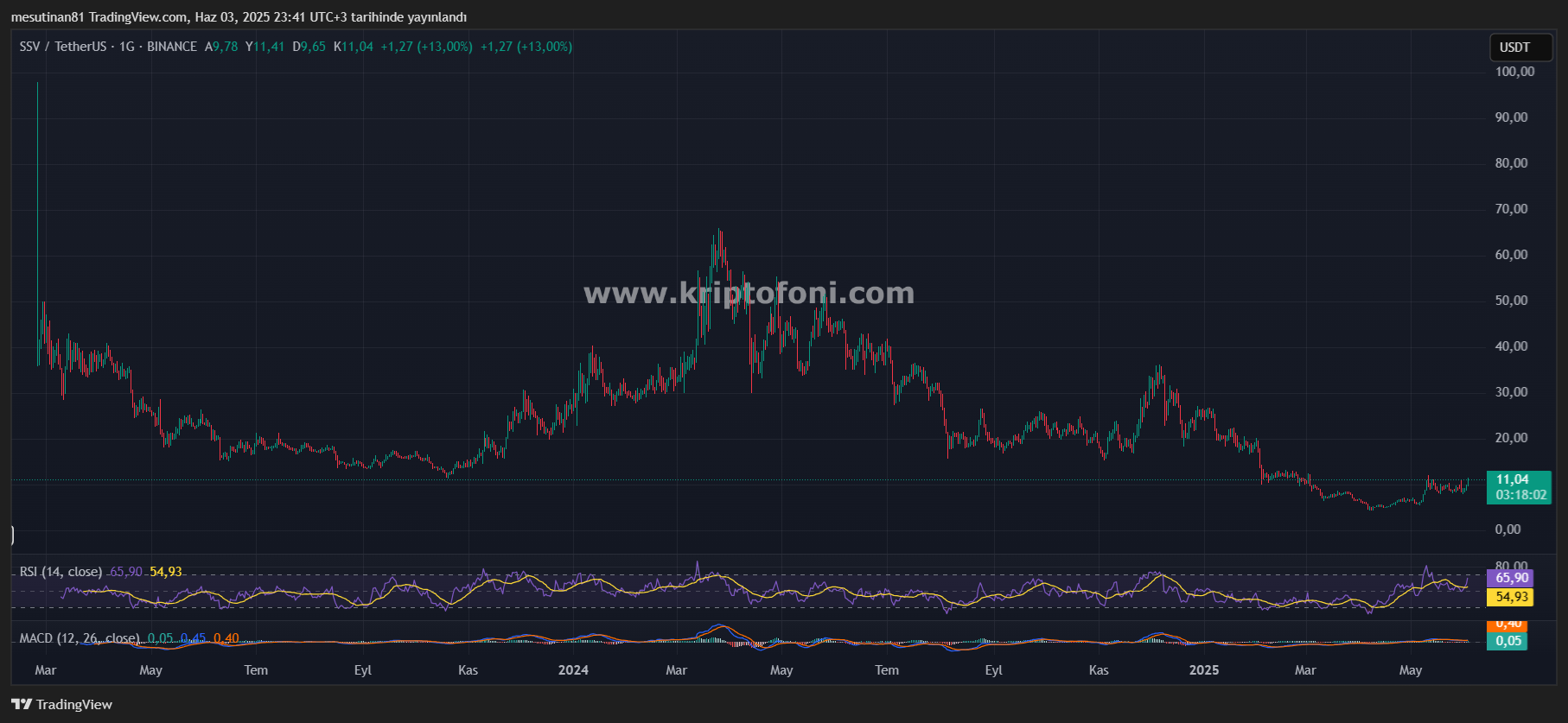The width and height of the screenshot is (1568, 723).
Task: Click the yellow 54,93 RSI axis tag
Action: (x=1510, y=597)
